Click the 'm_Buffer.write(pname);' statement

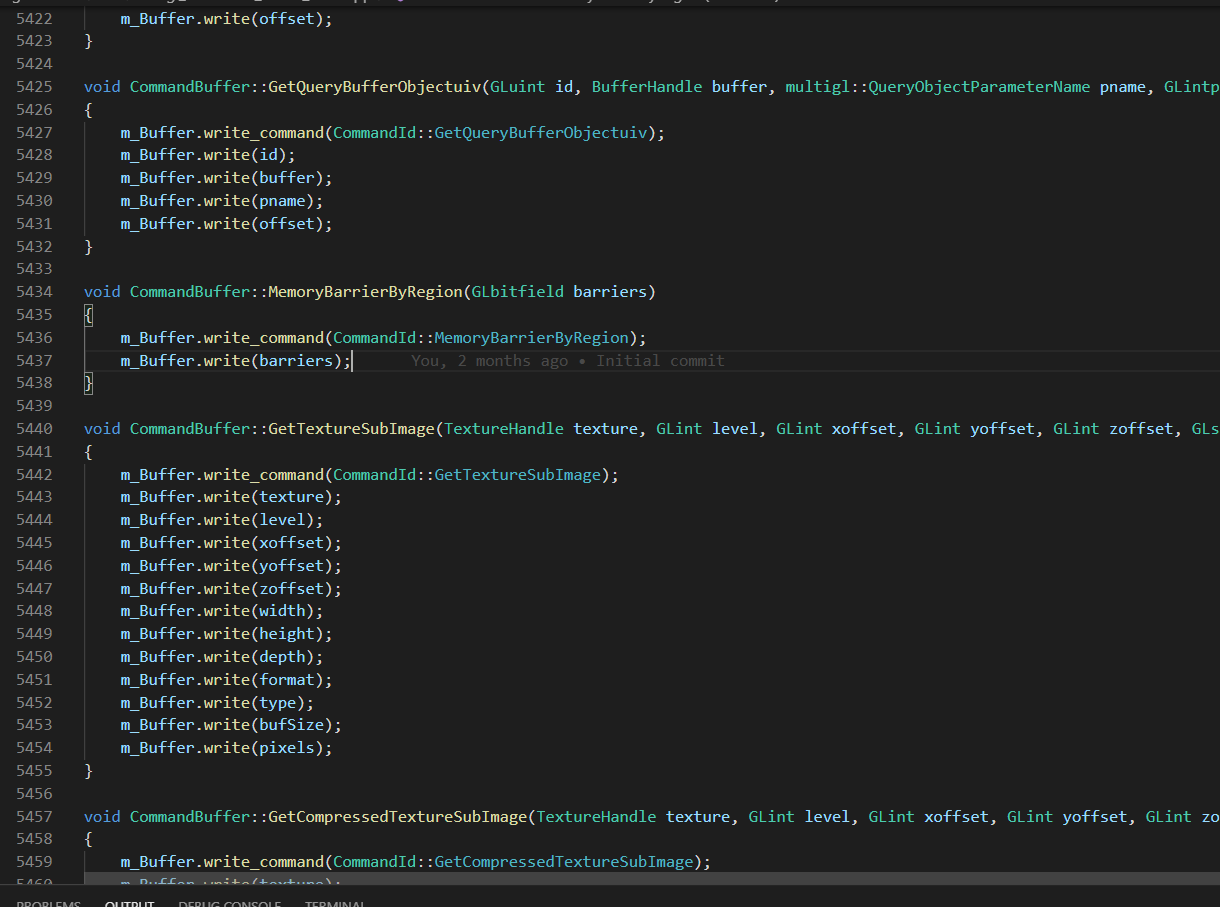tap(222, 201)
